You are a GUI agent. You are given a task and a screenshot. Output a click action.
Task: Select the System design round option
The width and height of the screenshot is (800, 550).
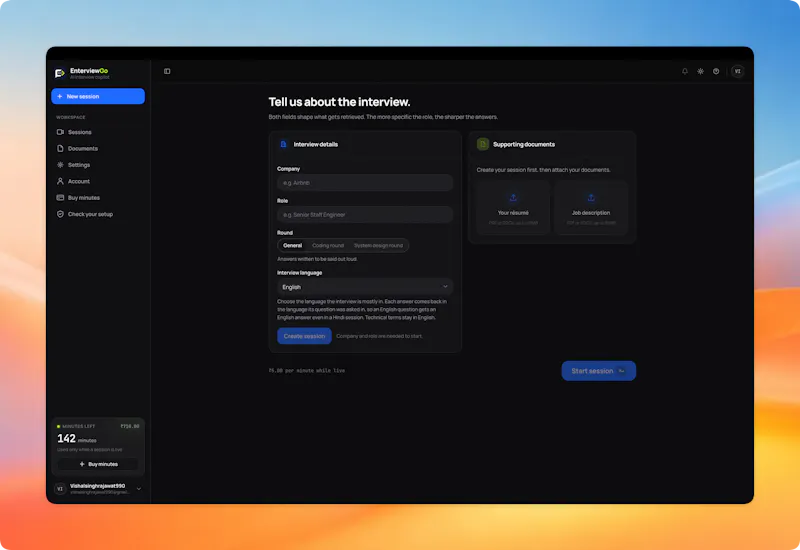pos(379,245)
